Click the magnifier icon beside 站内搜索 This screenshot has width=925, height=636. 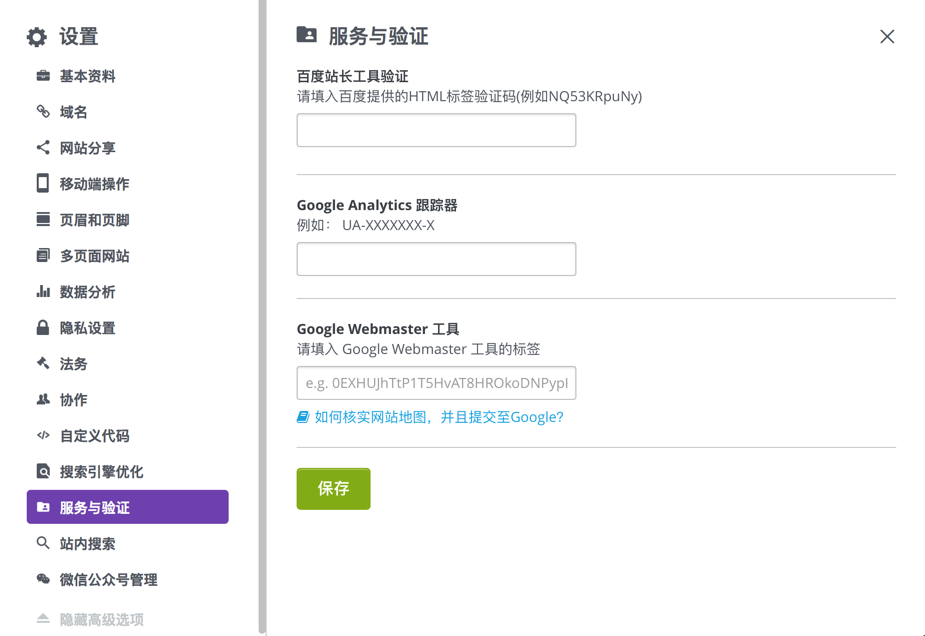(43, 544)
